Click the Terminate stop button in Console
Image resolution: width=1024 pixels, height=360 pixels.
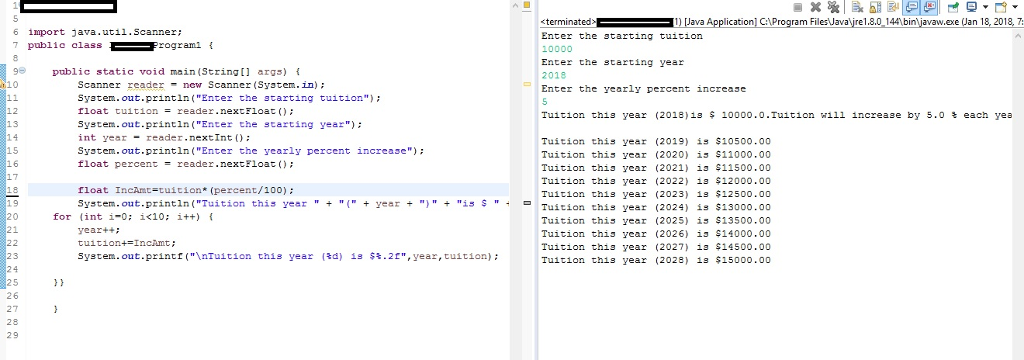coord(797,7)
